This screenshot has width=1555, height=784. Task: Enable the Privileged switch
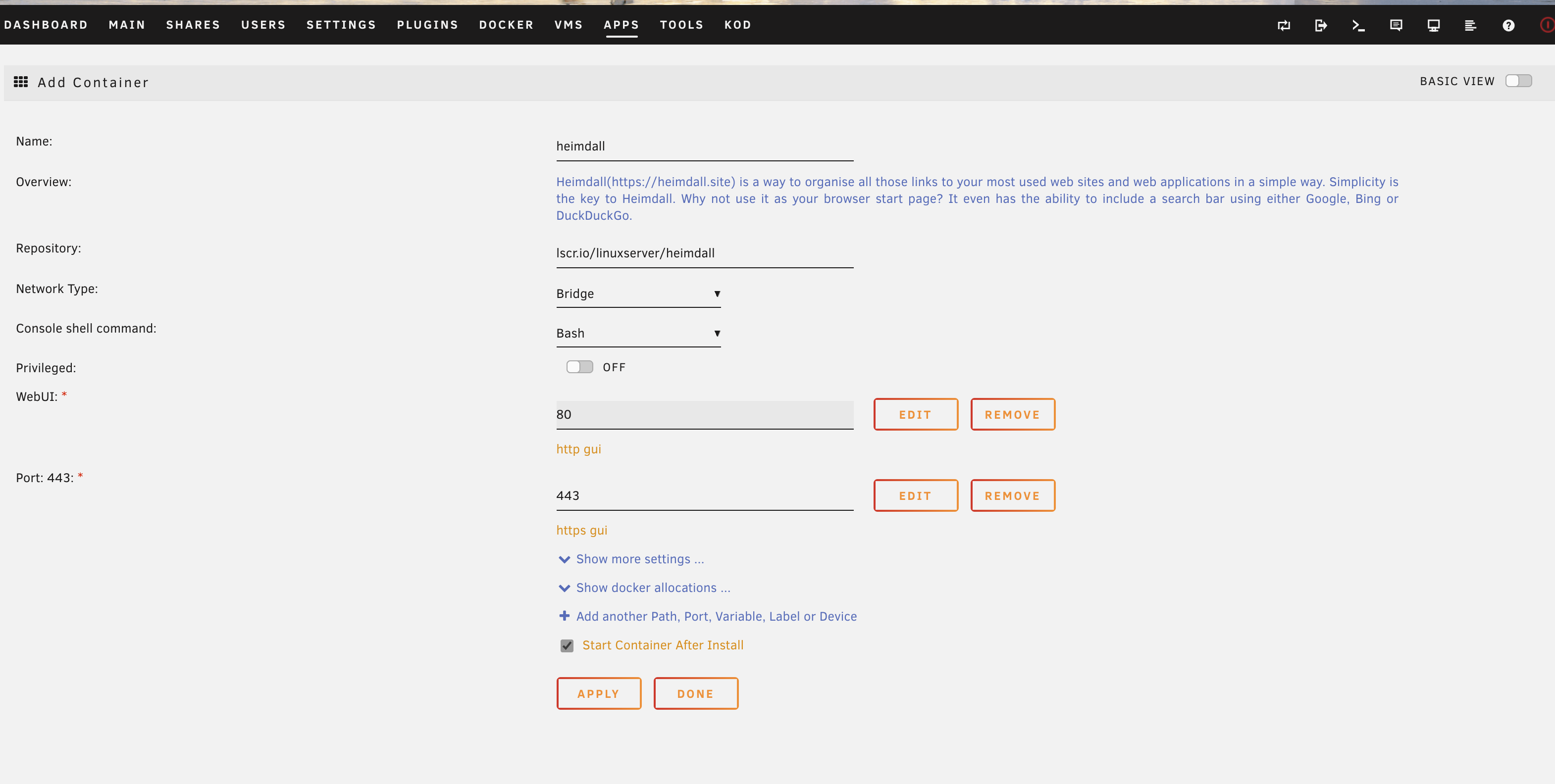click(x=579, y=367)
